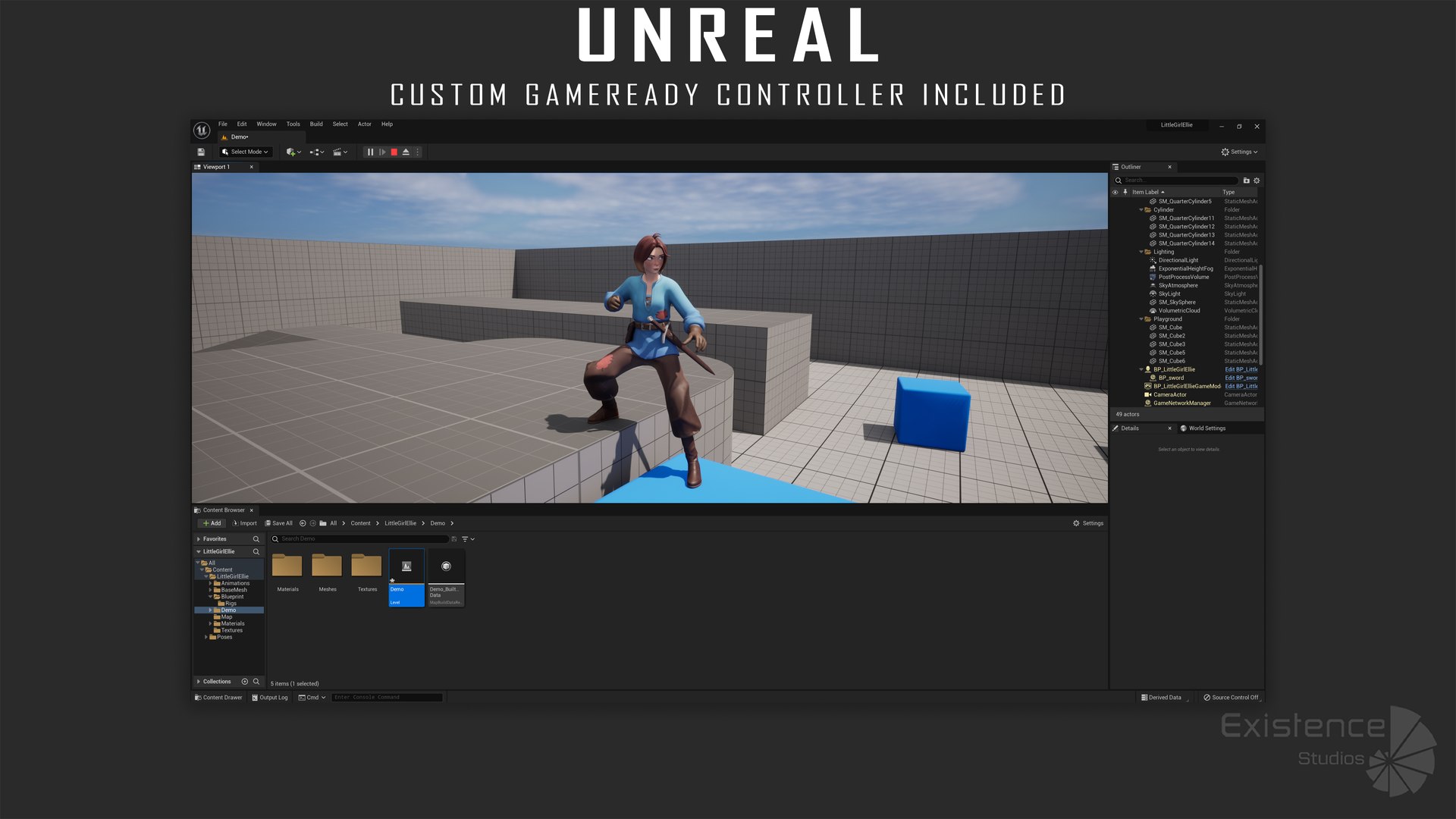Switch to the Demo level tab
Screen dimensions: 1456x819
pos(261,137)
